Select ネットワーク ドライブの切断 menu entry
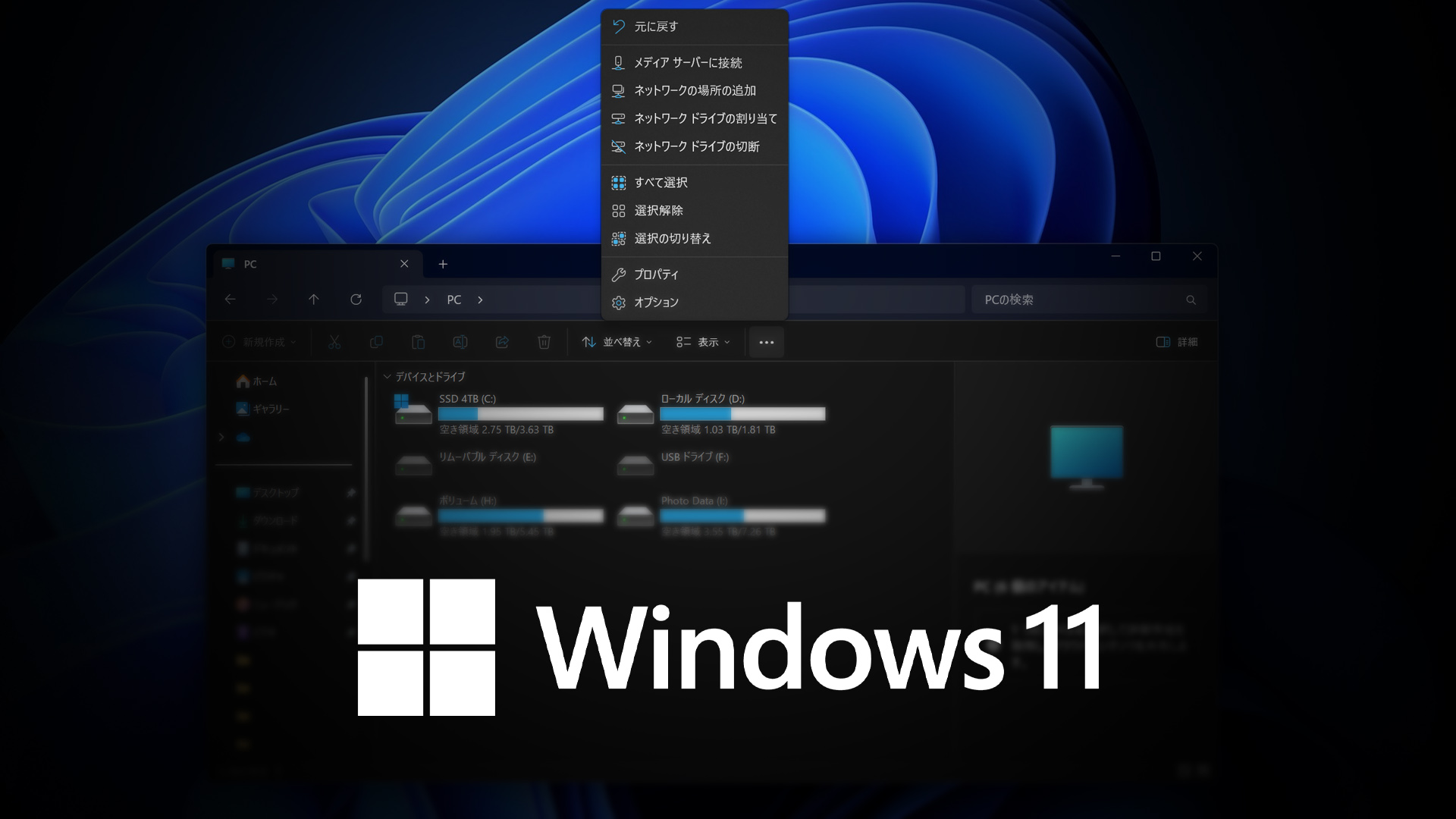1456x819 pixels. pos(695,146)
